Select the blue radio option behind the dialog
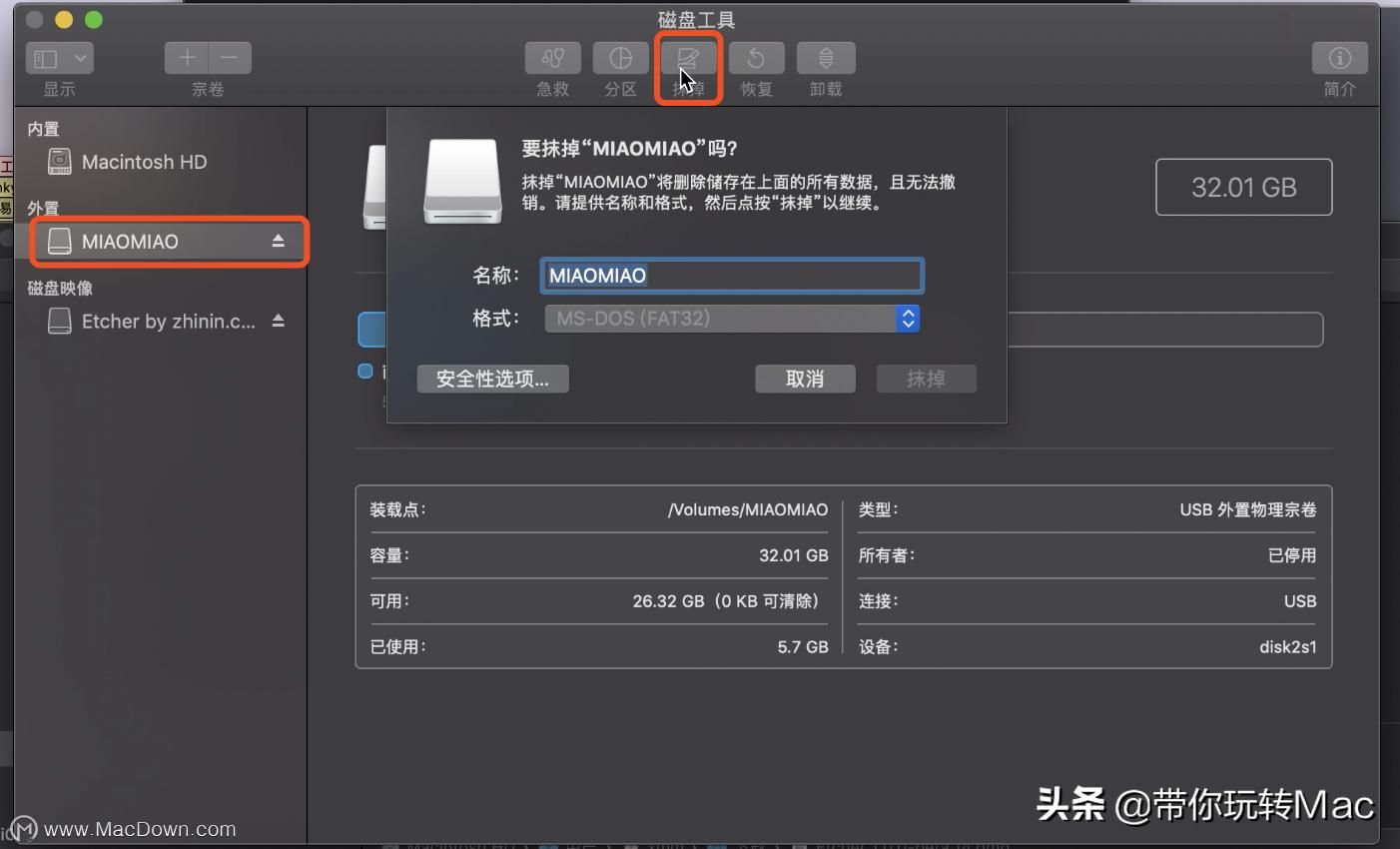The height and width of the screenshot is (849, 1400). (x=364, y=371)
